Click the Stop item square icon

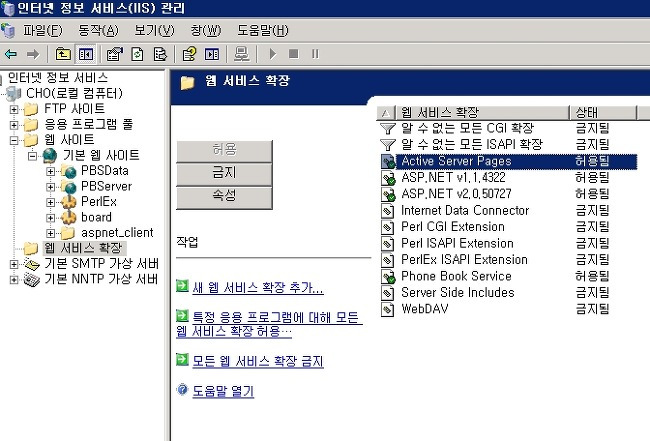pyautogui.click(x=293, y=54)
